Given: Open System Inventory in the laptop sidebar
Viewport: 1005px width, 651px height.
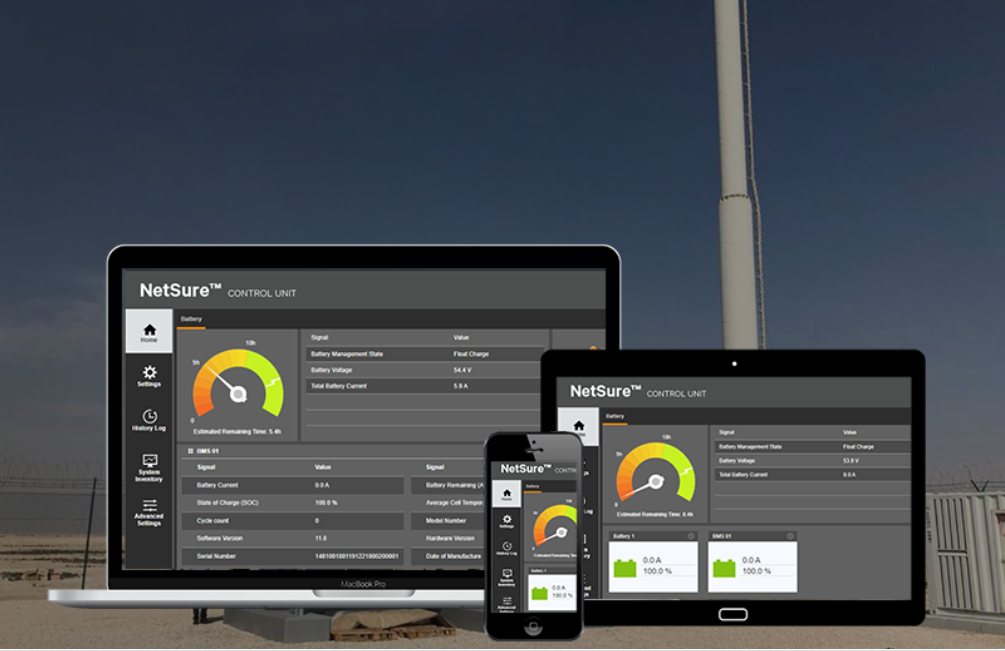Looking at the screenshot, I should coord(149,468).
